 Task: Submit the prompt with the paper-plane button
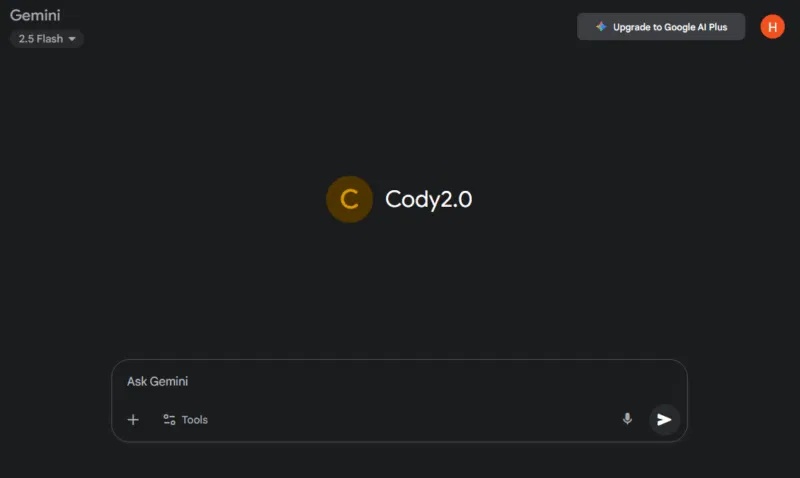pos(664,419)
